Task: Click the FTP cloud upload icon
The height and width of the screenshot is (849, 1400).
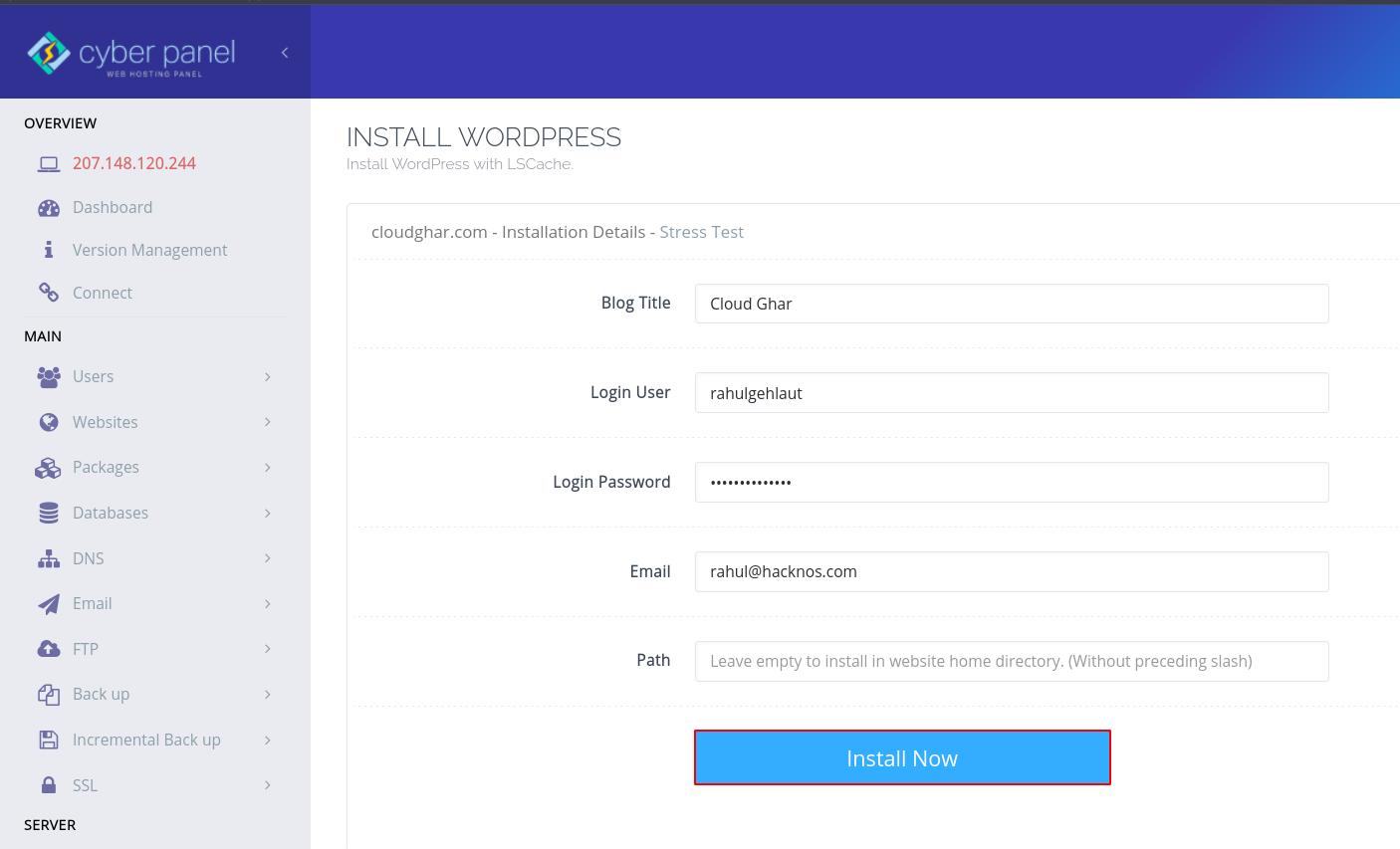Action: (49, 649)
